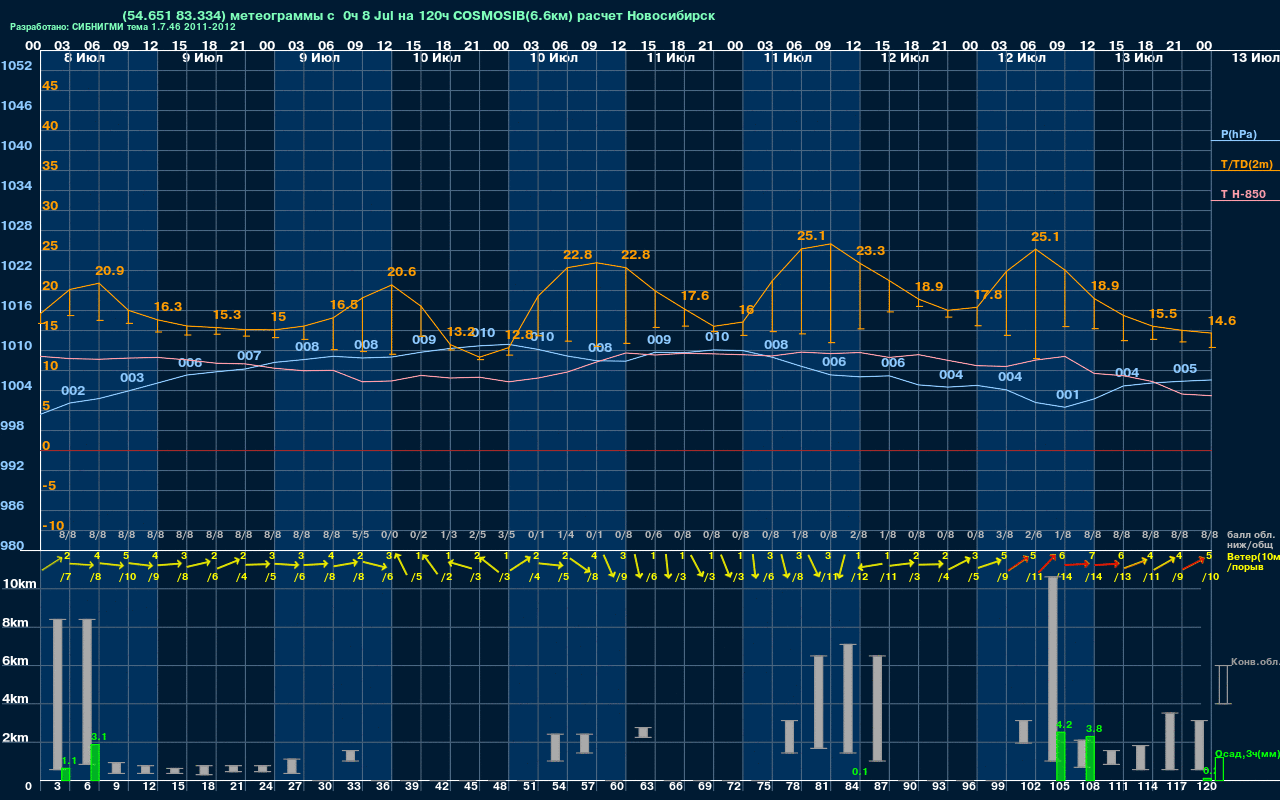
Task: Click the COSMOSIB meteogram title text
Action: tap(418, 16)
